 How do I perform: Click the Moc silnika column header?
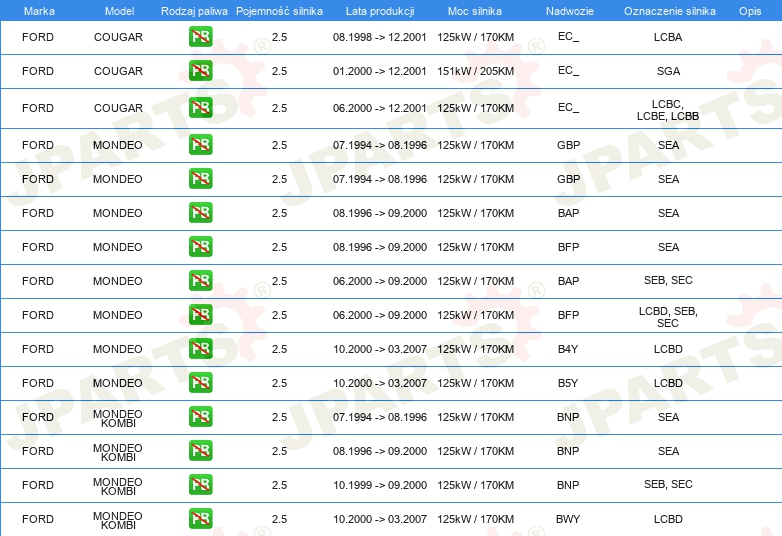(x=475, y=11)
